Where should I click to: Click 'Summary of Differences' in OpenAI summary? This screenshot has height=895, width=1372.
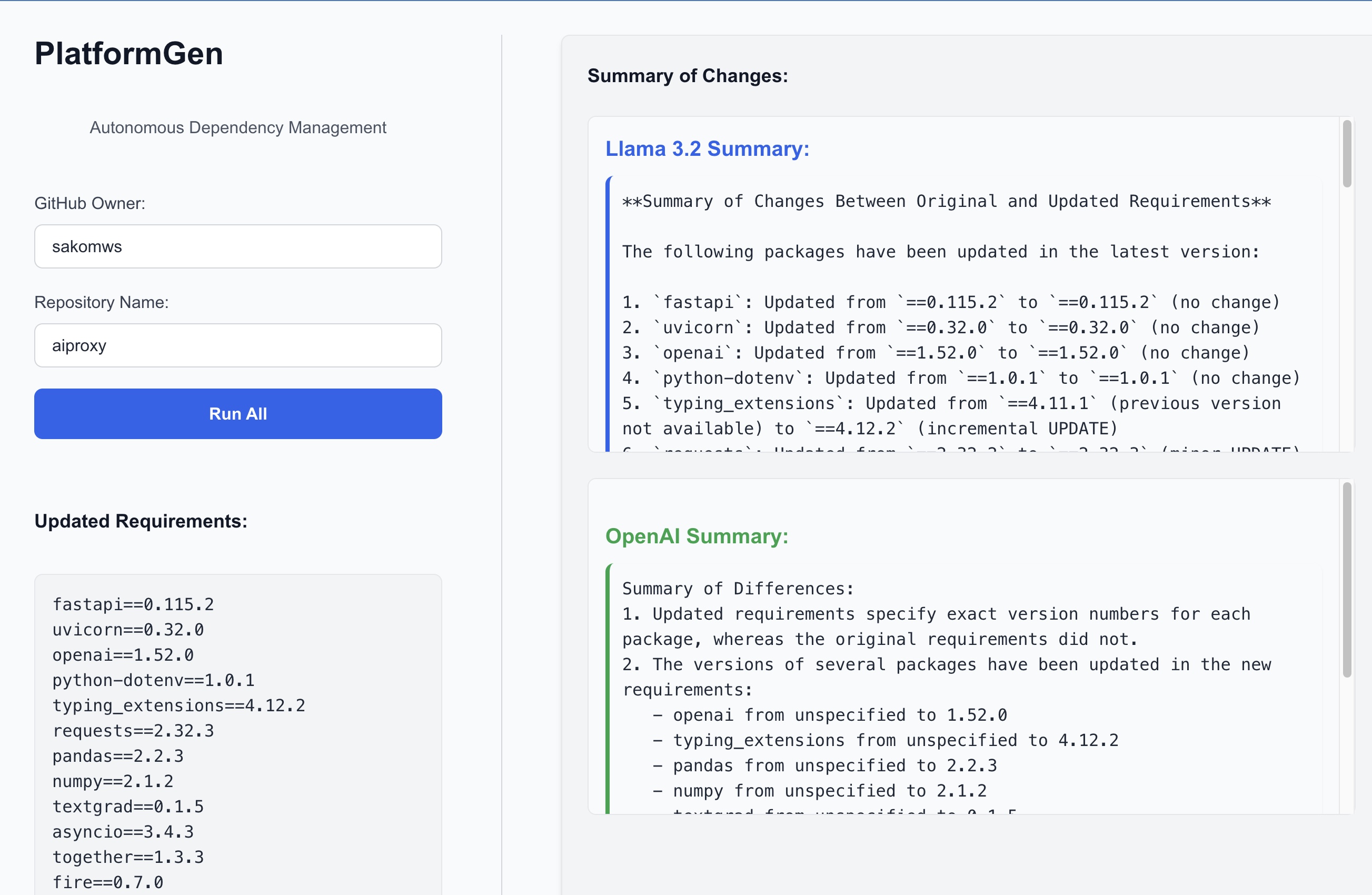click(x=737, y=589)
